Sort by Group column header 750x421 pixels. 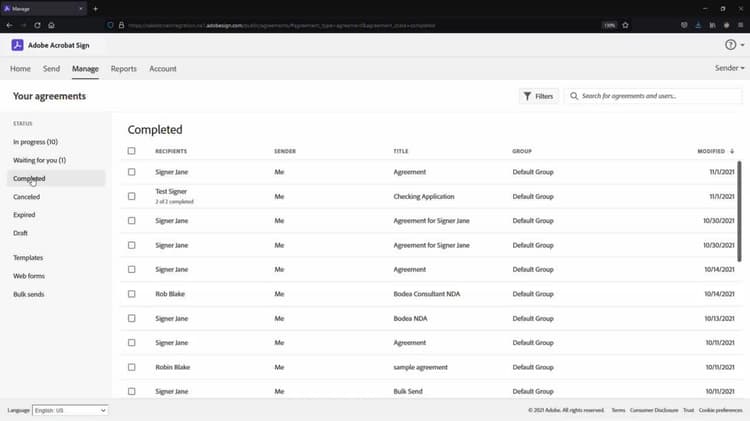pyautogui.click(x=522, y=151)
